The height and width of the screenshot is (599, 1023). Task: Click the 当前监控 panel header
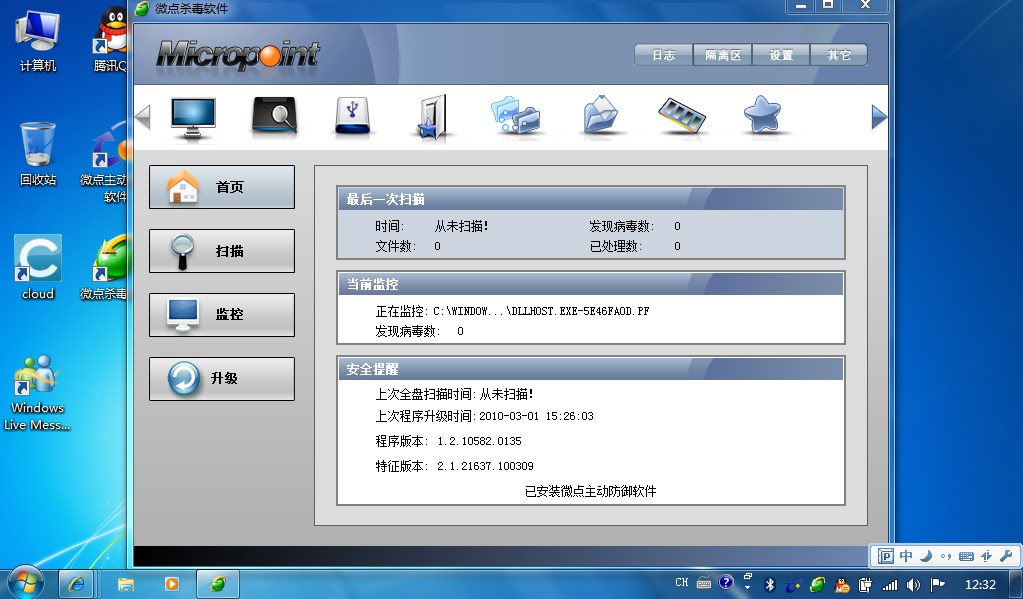pyautogui.click(x=590, y=284)
